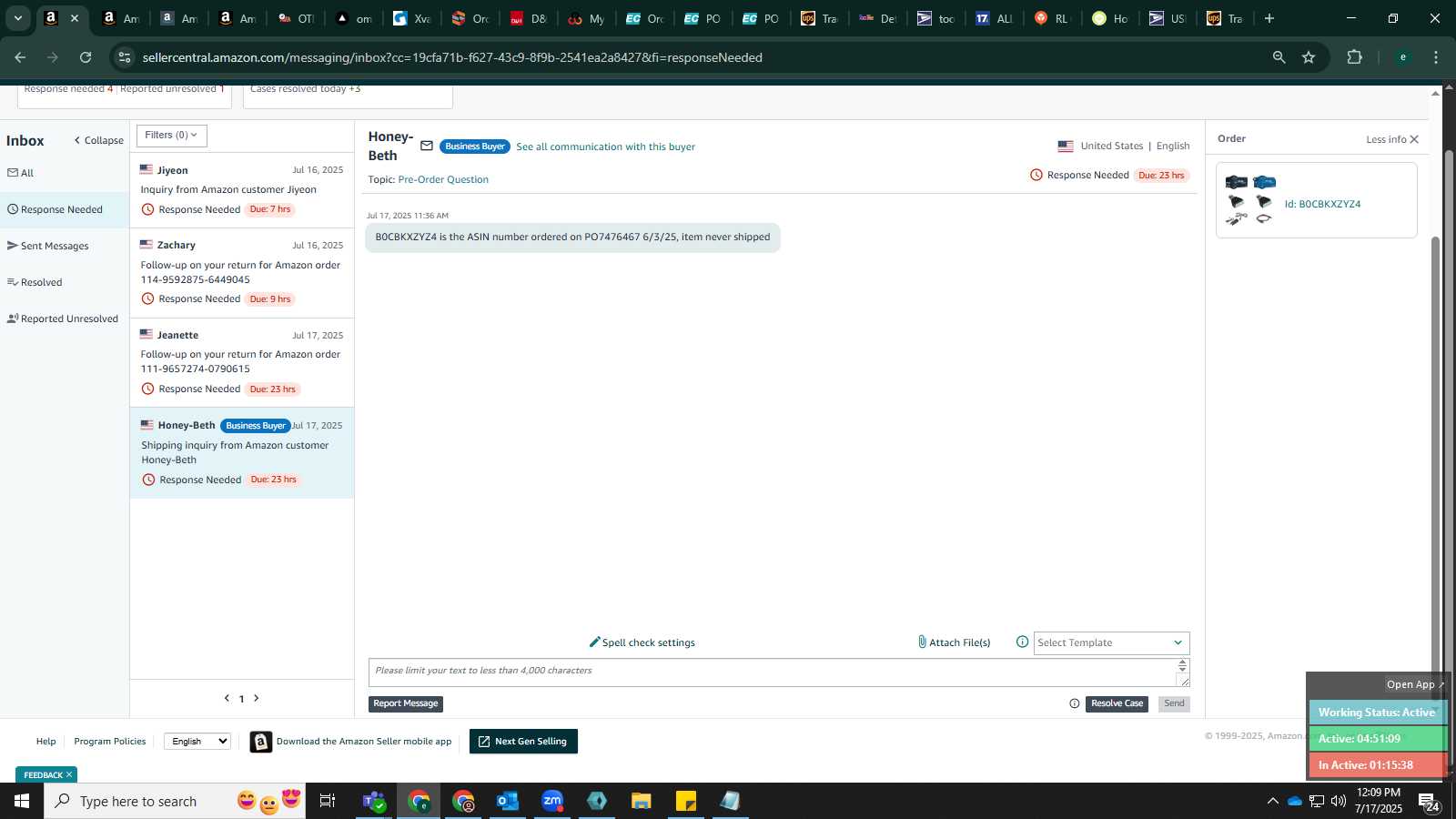Select Honey-Beth's shipping inquiry message
The height and width of the screenshot is (819, 1456).
242,452
